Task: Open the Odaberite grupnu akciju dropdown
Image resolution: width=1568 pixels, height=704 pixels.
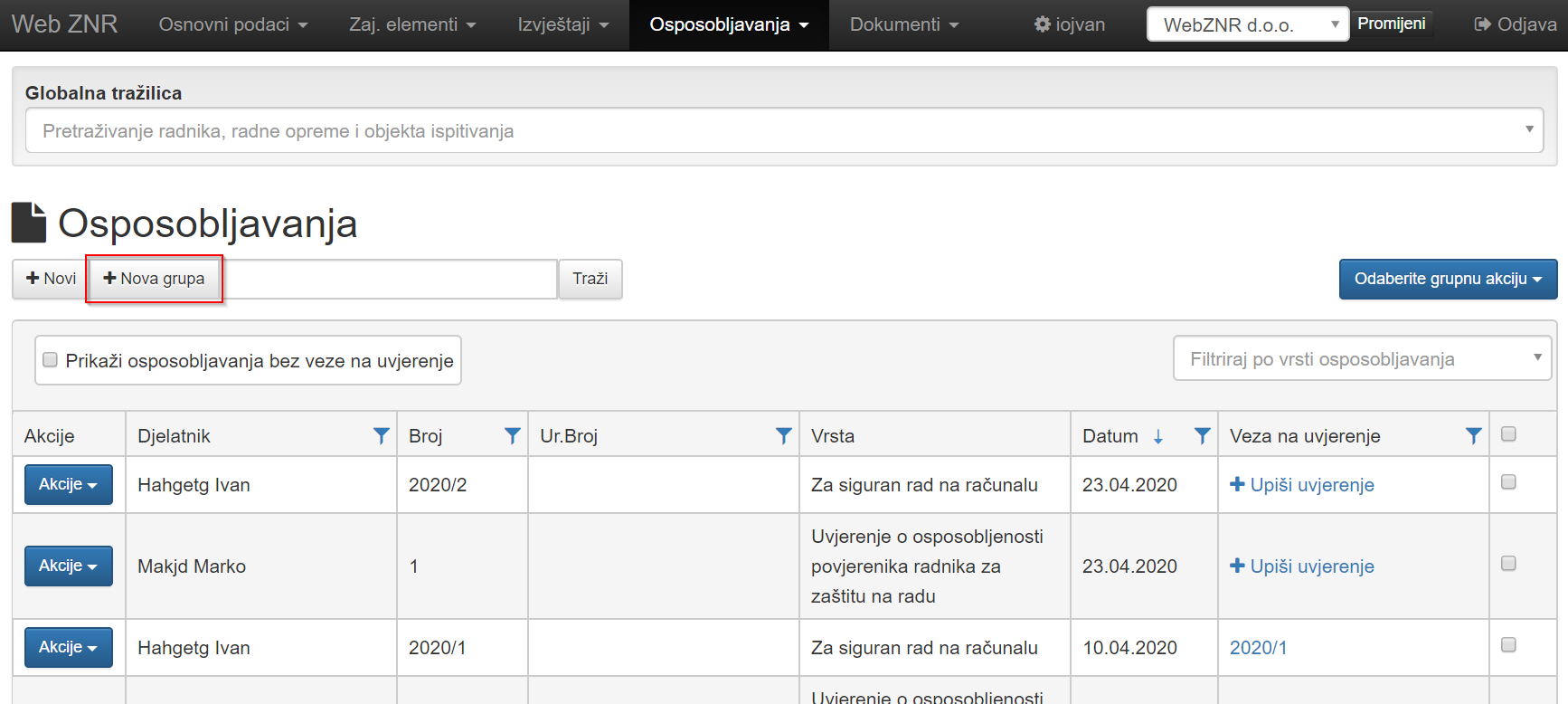Action: [x=1448, y=279]
